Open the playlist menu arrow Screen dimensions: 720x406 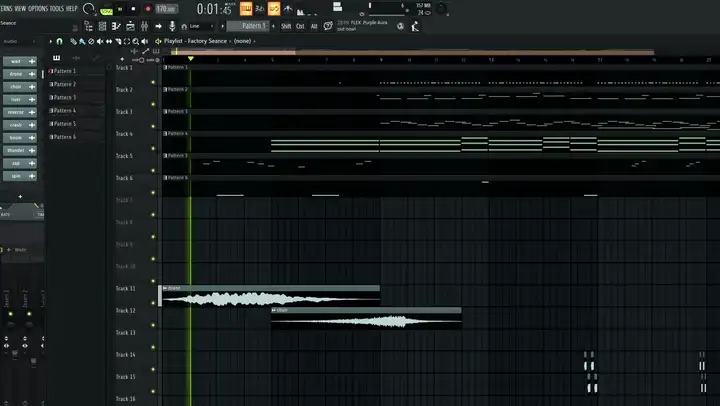(51, 41)
